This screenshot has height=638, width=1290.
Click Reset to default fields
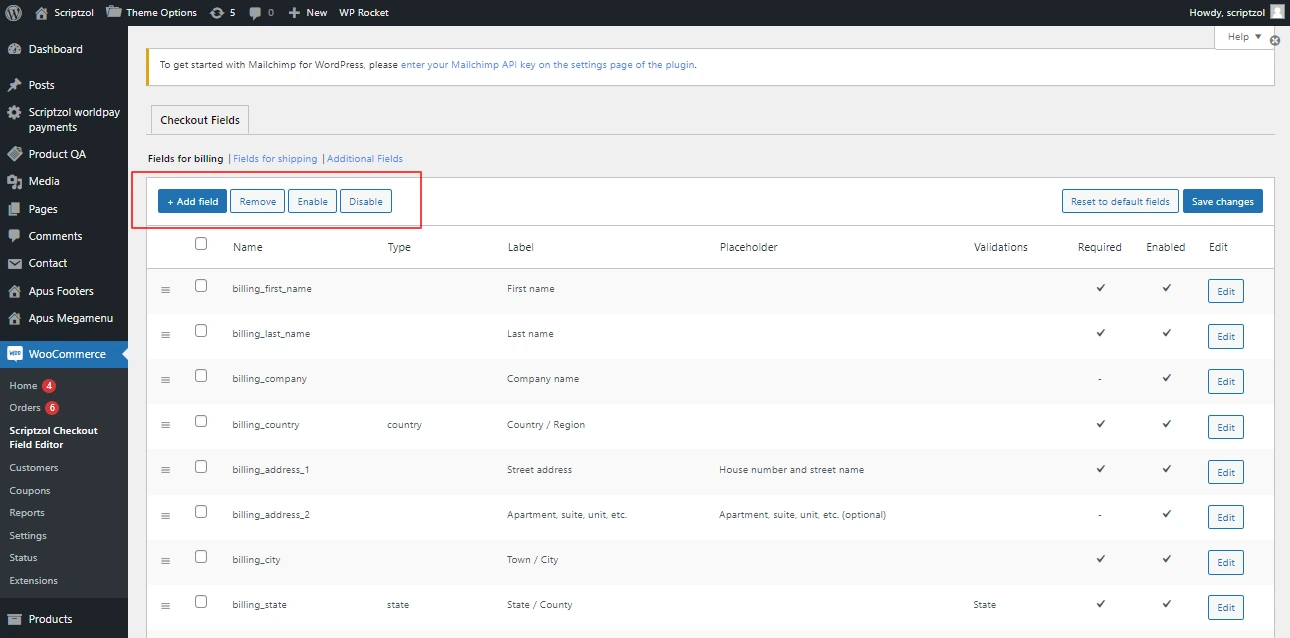click(x=1120, y=202)
